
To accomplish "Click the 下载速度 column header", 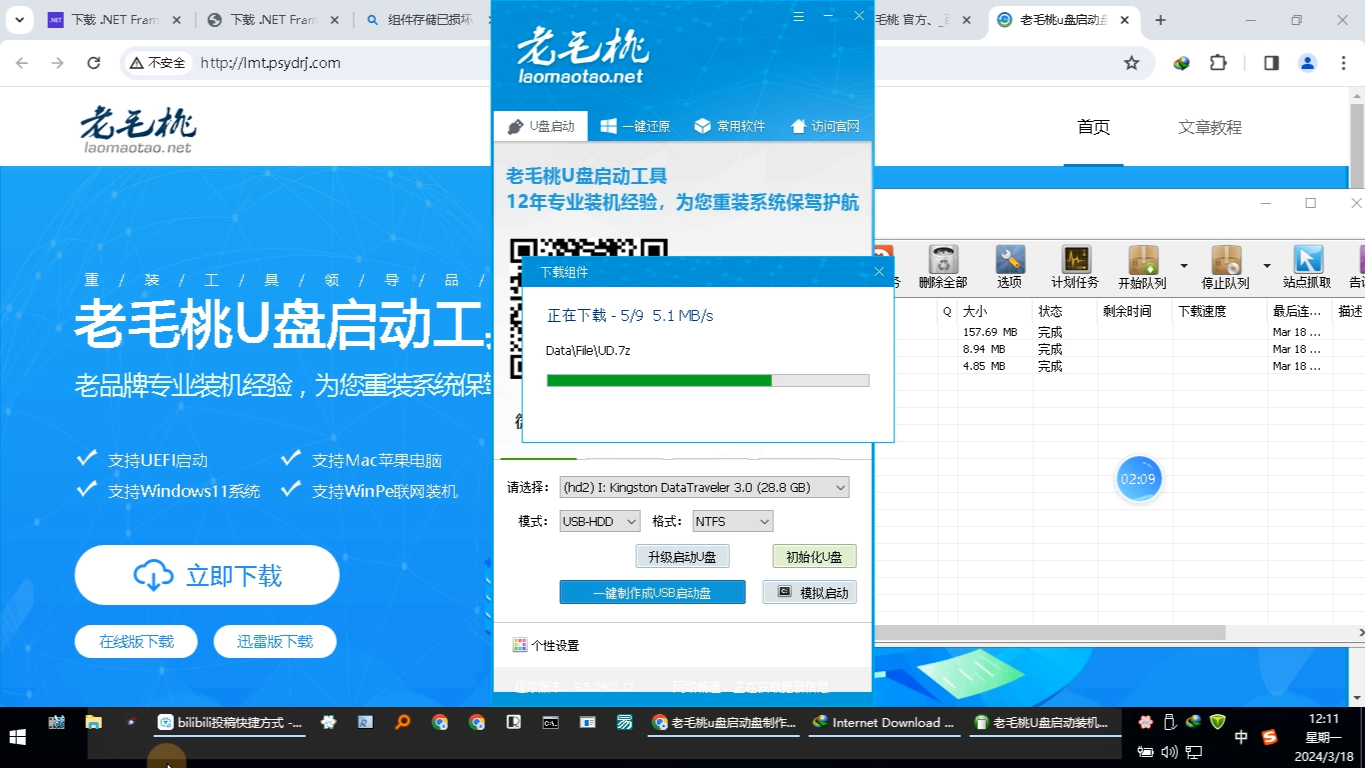I will click(x=1218, y=311).
